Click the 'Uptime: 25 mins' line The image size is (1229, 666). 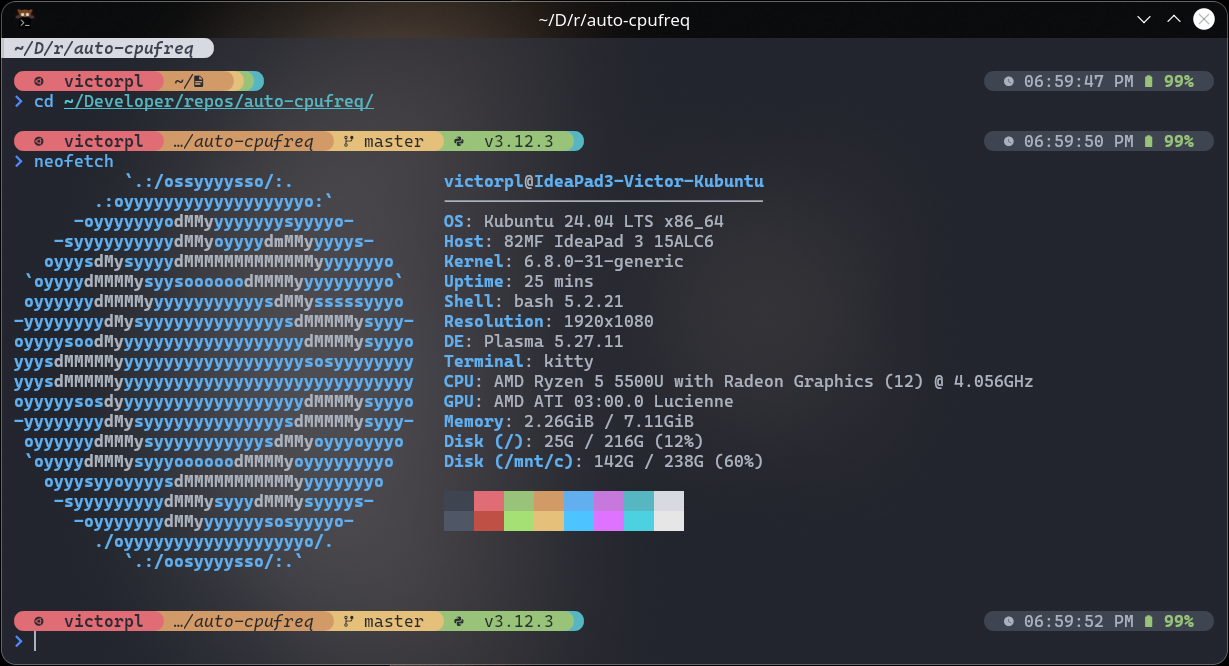tap(519, 281)
